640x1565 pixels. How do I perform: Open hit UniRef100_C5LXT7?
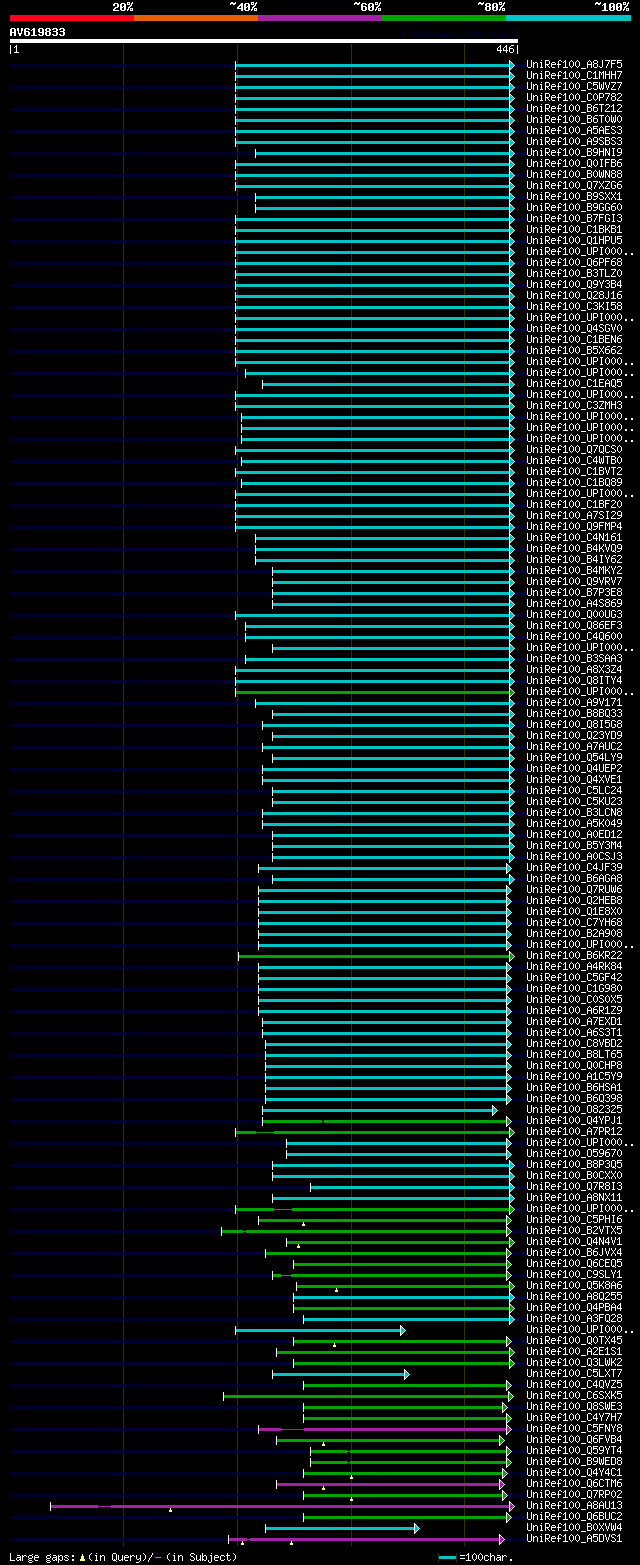pos(574,1373)
